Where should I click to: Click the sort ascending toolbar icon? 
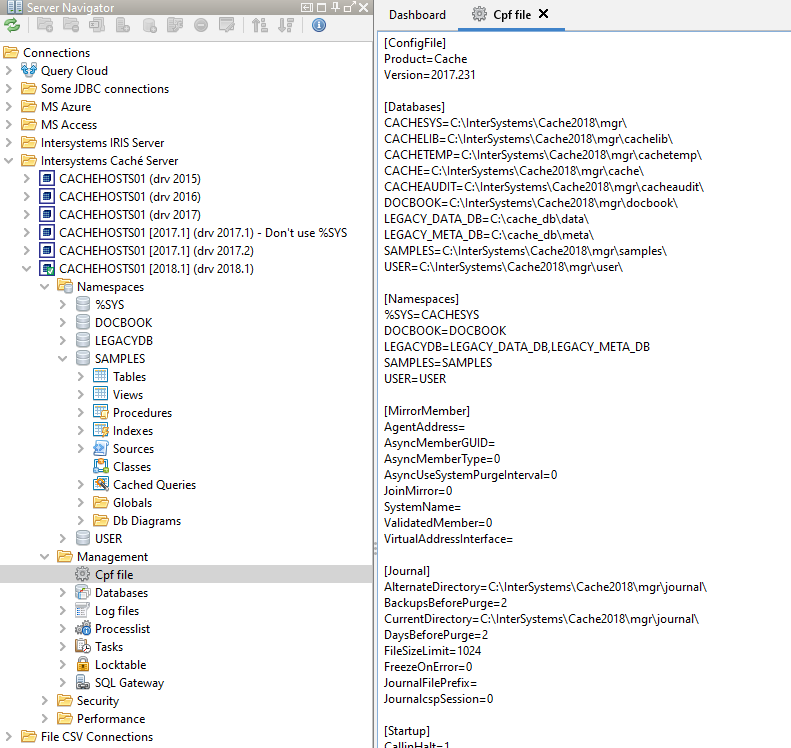point(260,26)
